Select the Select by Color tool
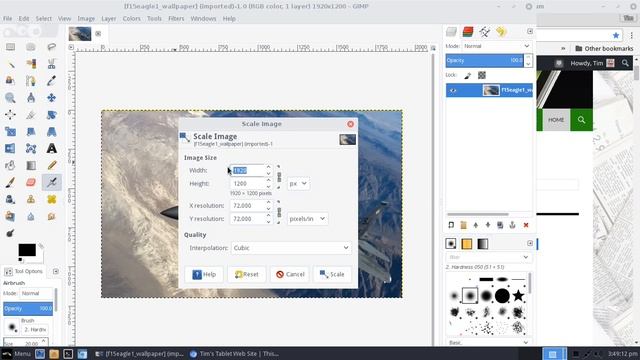The width and height of the screenshot is (640, 360). pyautogui.click(x=31, y=64)
